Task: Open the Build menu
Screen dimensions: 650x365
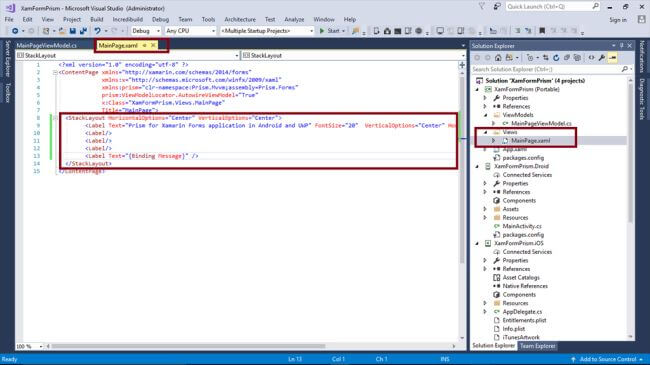Action: [97, 19]
